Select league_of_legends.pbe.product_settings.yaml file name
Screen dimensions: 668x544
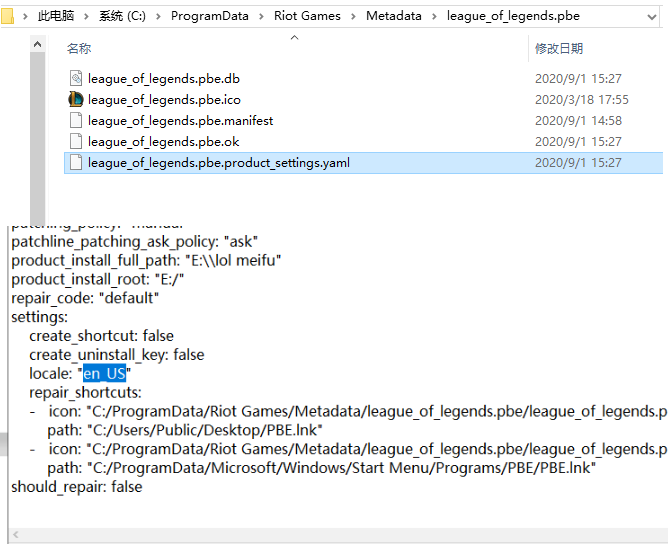[219, 163]
